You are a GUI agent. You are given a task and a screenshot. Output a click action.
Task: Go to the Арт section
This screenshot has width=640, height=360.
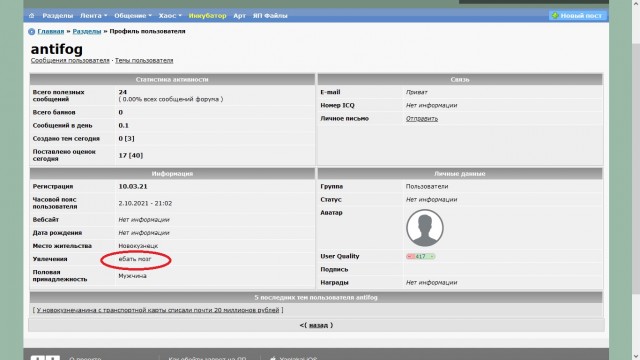click(239, 16)
